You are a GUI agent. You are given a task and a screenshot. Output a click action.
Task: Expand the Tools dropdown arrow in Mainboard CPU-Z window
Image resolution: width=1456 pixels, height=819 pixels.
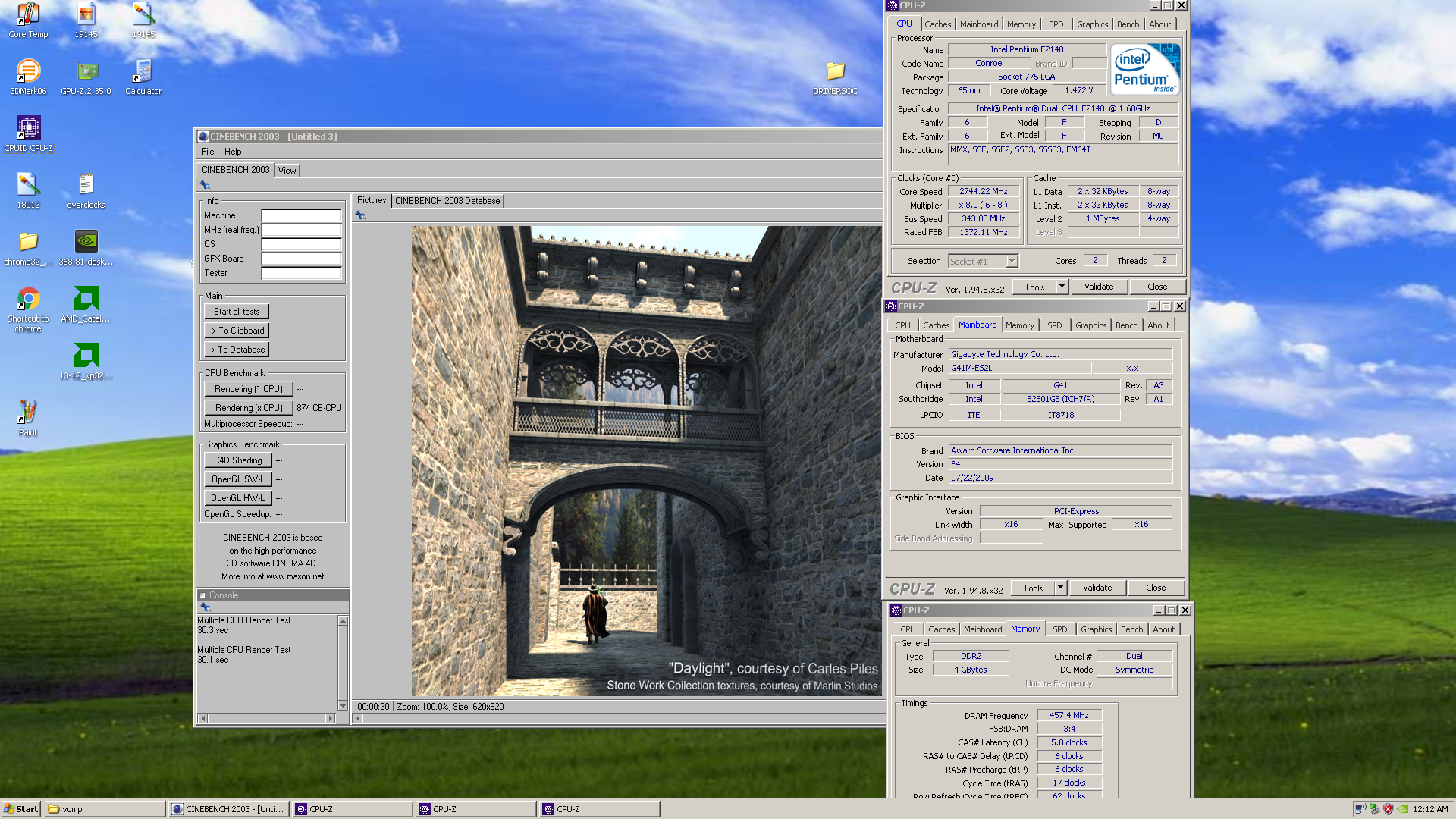pyautogui.click(x=1060, y=588)
